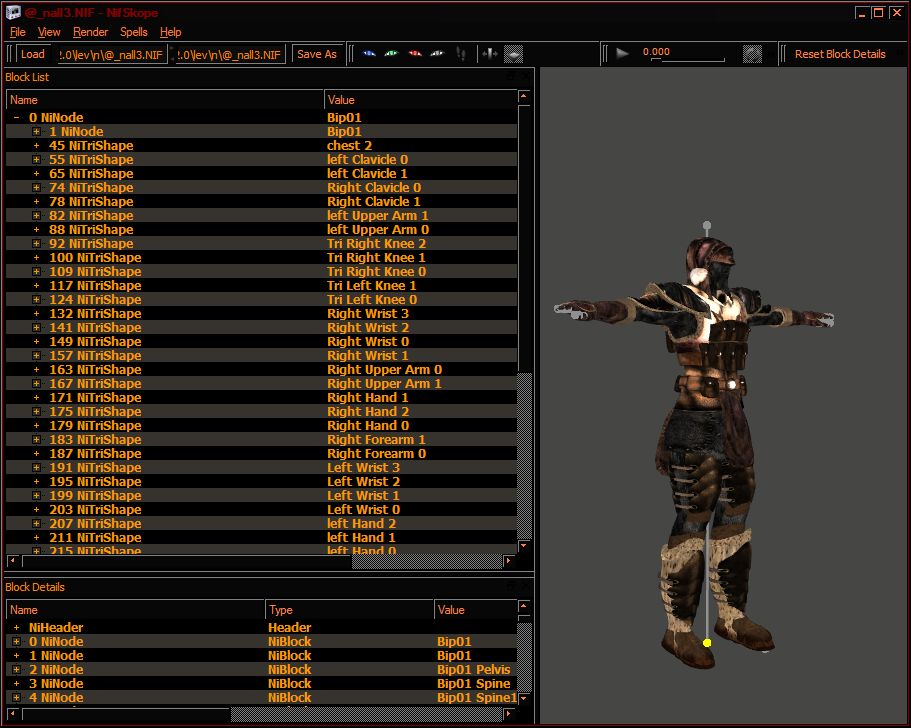Collapse the 0 NiNode root
The image size is (911, 728).
[x=16, y=117]
